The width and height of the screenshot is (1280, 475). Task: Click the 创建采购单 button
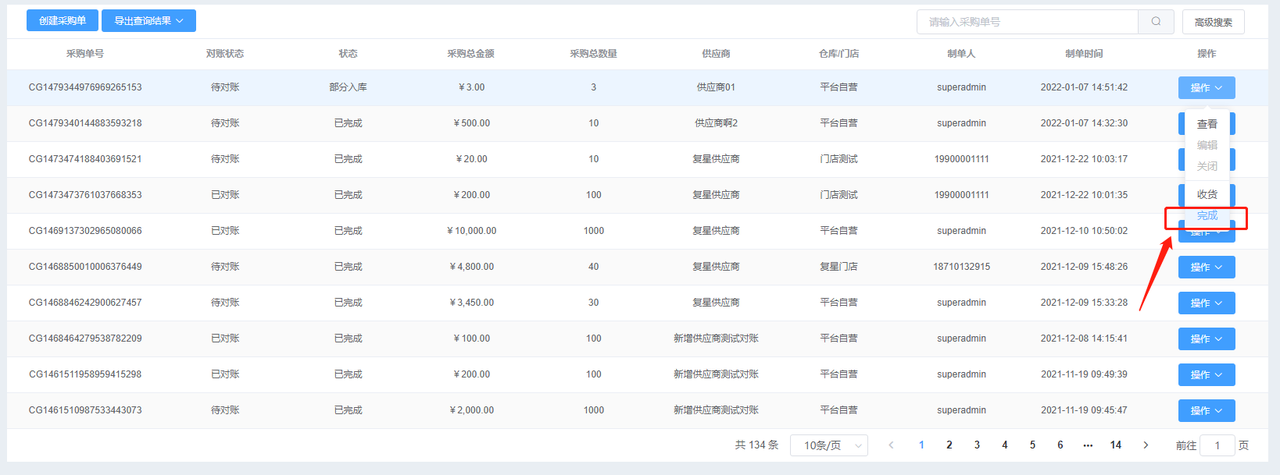[62, 21]
